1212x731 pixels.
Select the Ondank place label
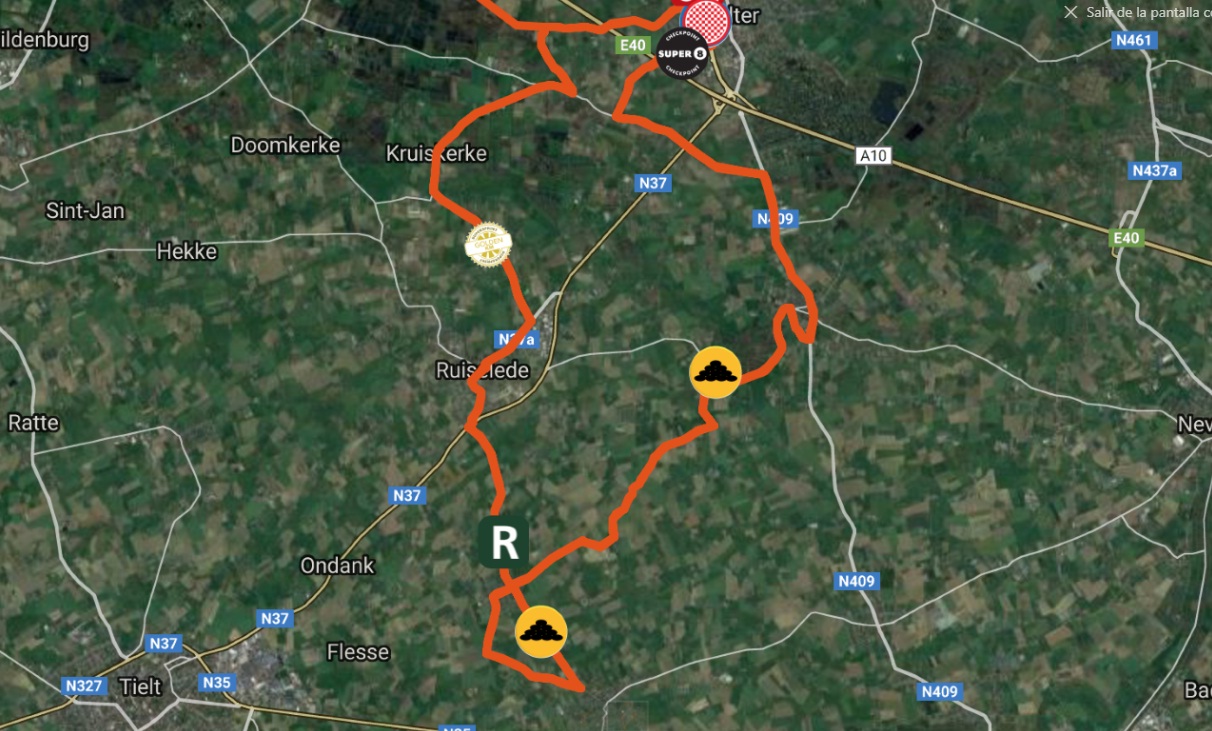pos(337,565)
